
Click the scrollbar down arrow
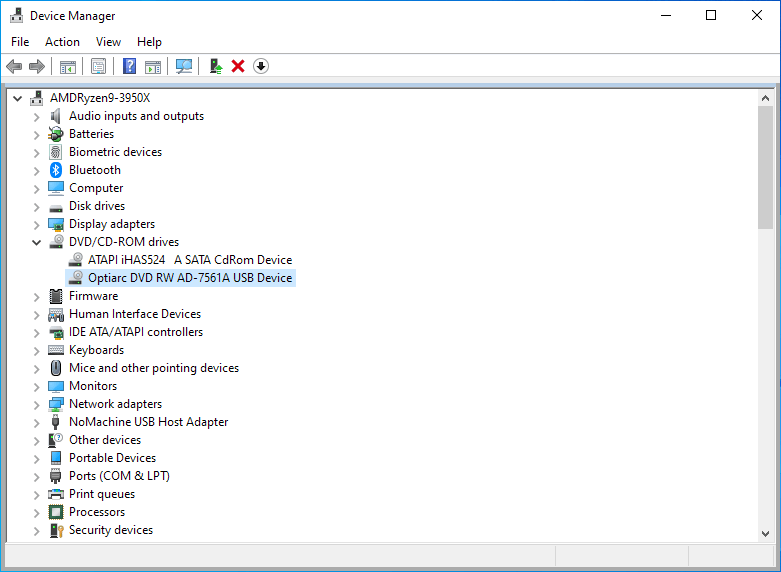click(765, 534)
